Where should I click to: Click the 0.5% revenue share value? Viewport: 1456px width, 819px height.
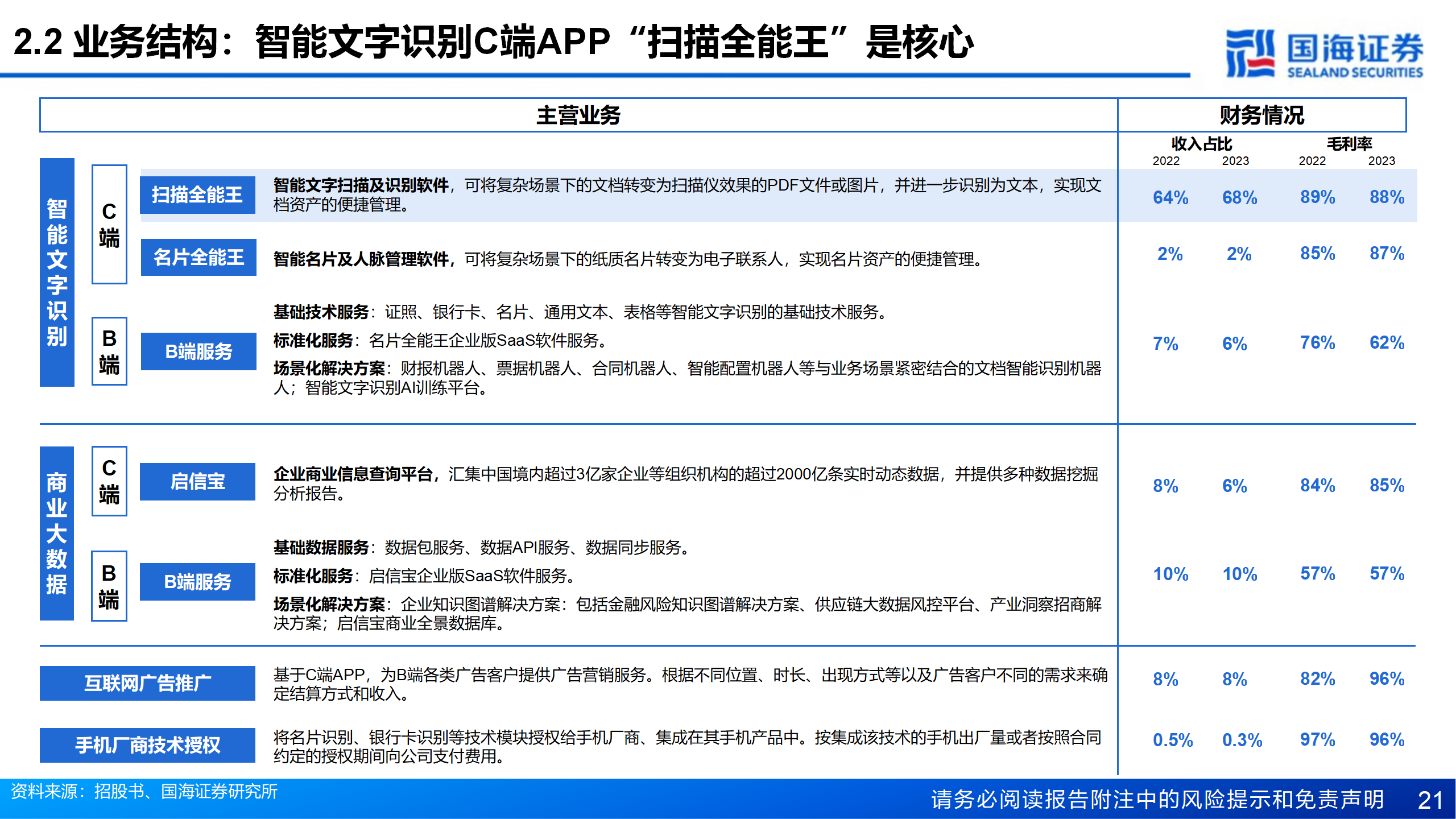(1173, 740)
